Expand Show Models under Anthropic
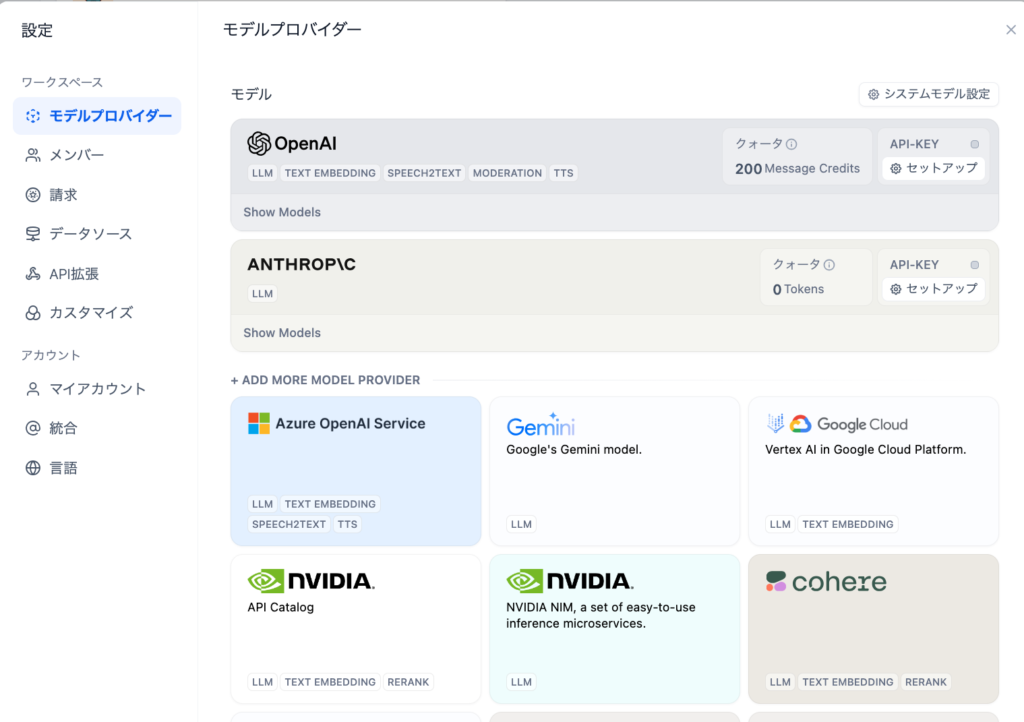 (x=282, y=333)
